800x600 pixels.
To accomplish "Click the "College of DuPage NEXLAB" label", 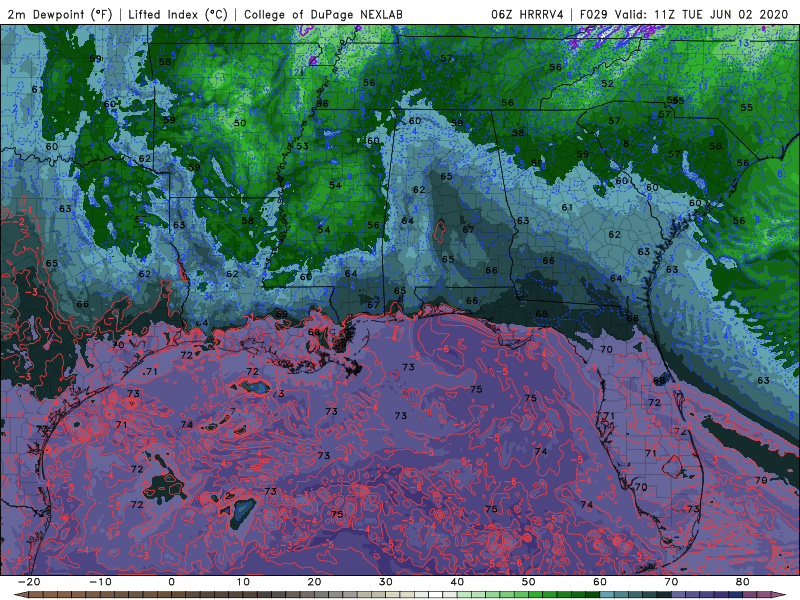I will pos(323,15).
